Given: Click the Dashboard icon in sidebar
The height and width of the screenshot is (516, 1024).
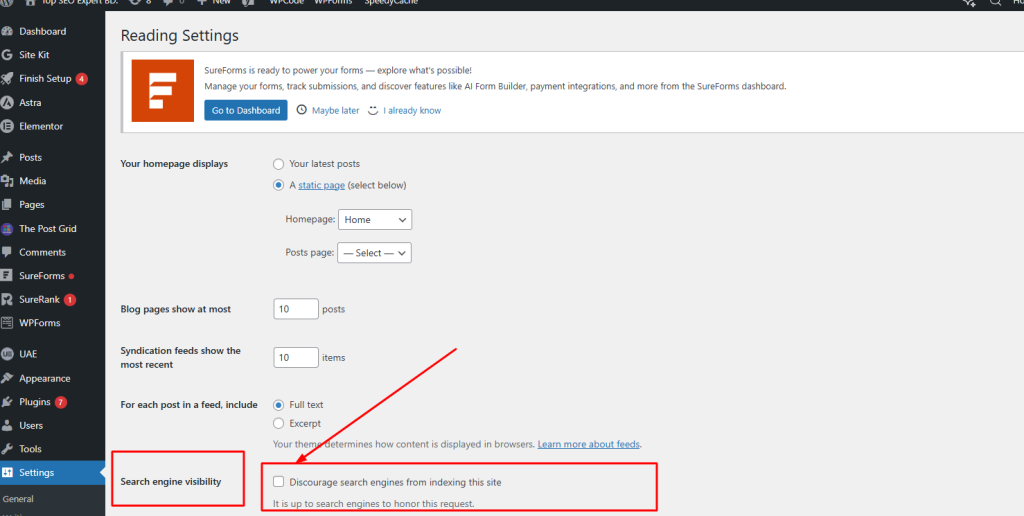Looking at the screenshot, I should coord(8,31).
